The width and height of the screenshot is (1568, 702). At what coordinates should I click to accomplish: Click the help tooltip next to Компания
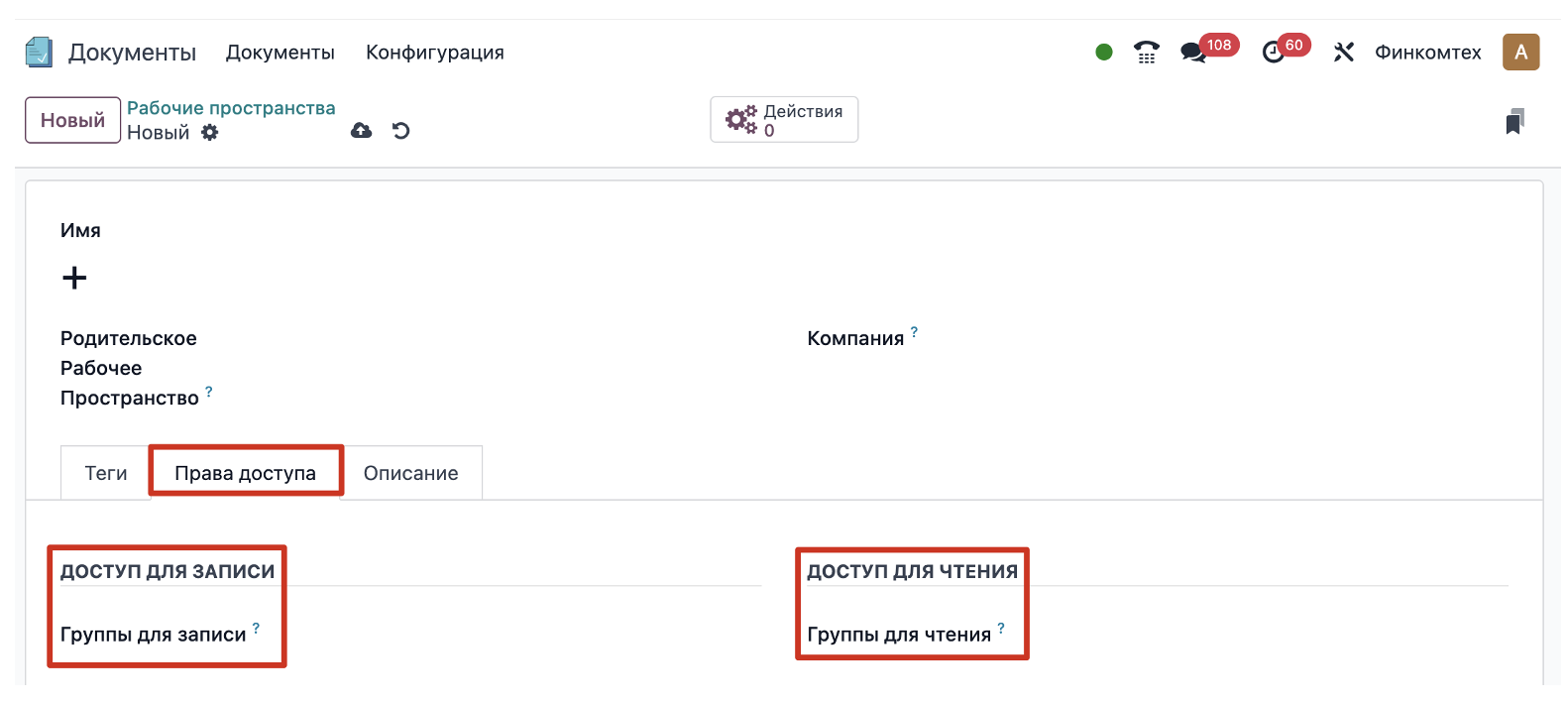tap(914, 332)
